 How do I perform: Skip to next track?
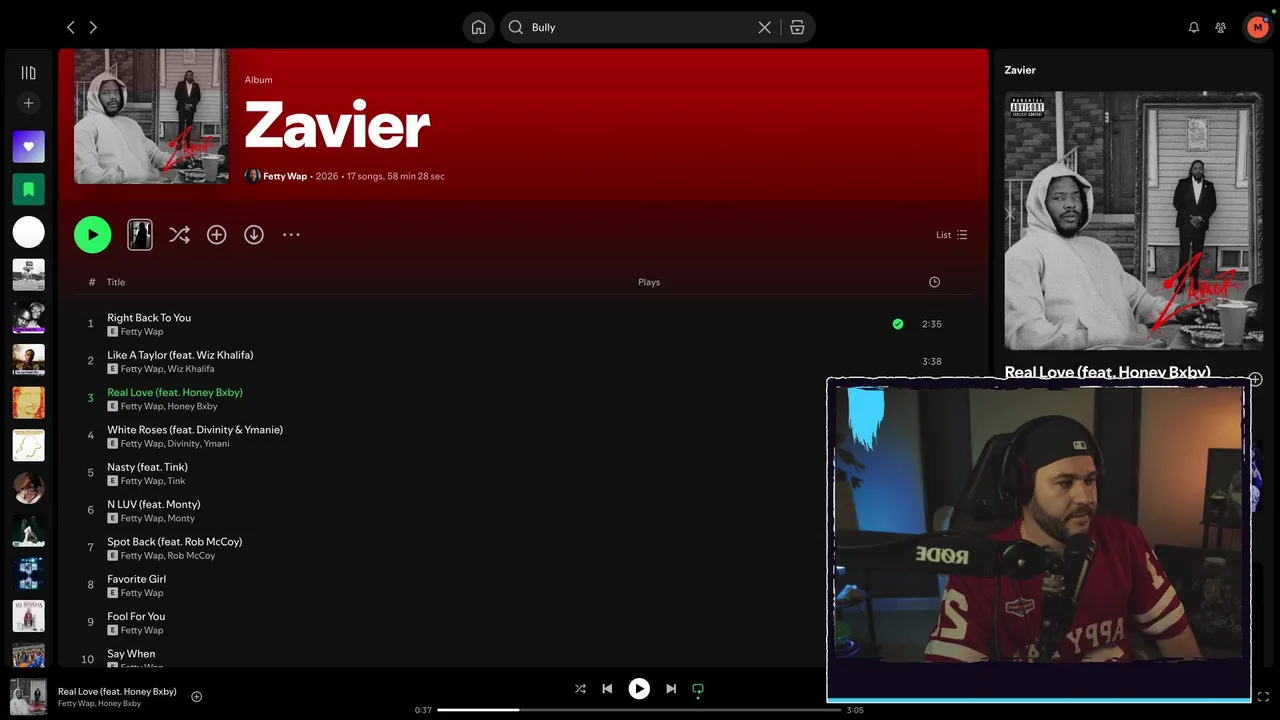[x=671, y=689]
